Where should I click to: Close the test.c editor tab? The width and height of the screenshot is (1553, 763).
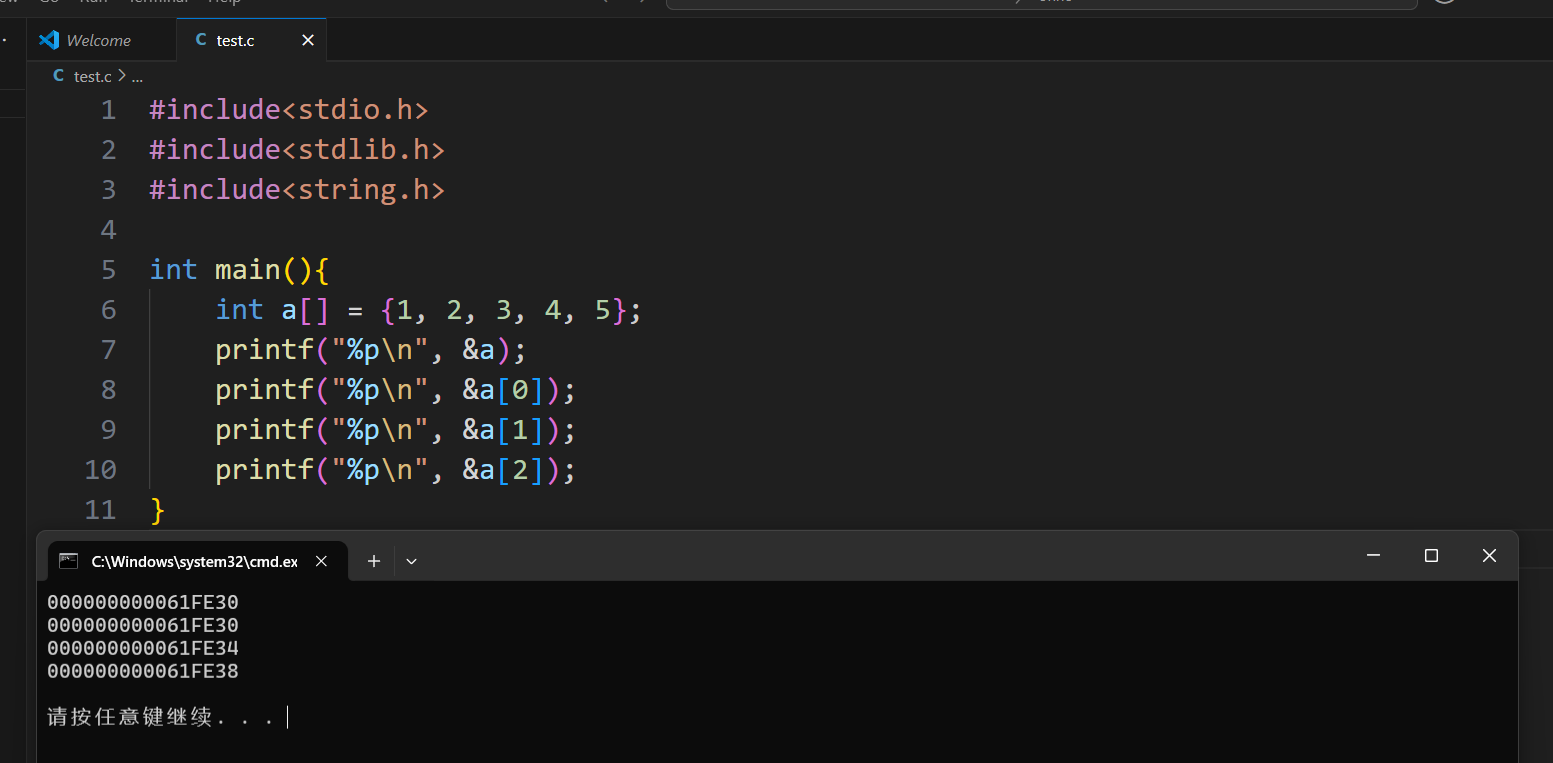point(308,40)
